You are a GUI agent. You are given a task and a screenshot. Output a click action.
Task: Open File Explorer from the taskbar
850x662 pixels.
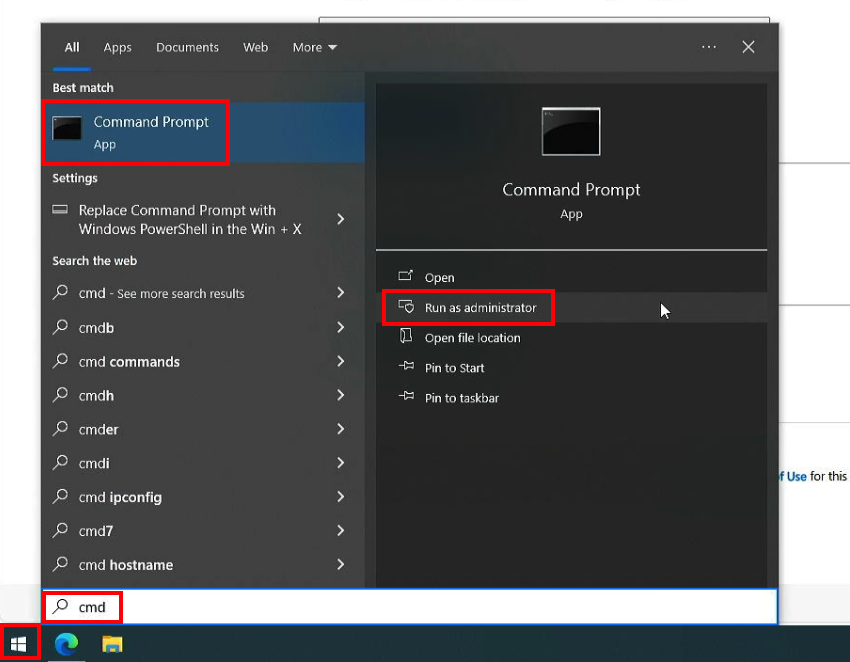click(x=112, y=644)
